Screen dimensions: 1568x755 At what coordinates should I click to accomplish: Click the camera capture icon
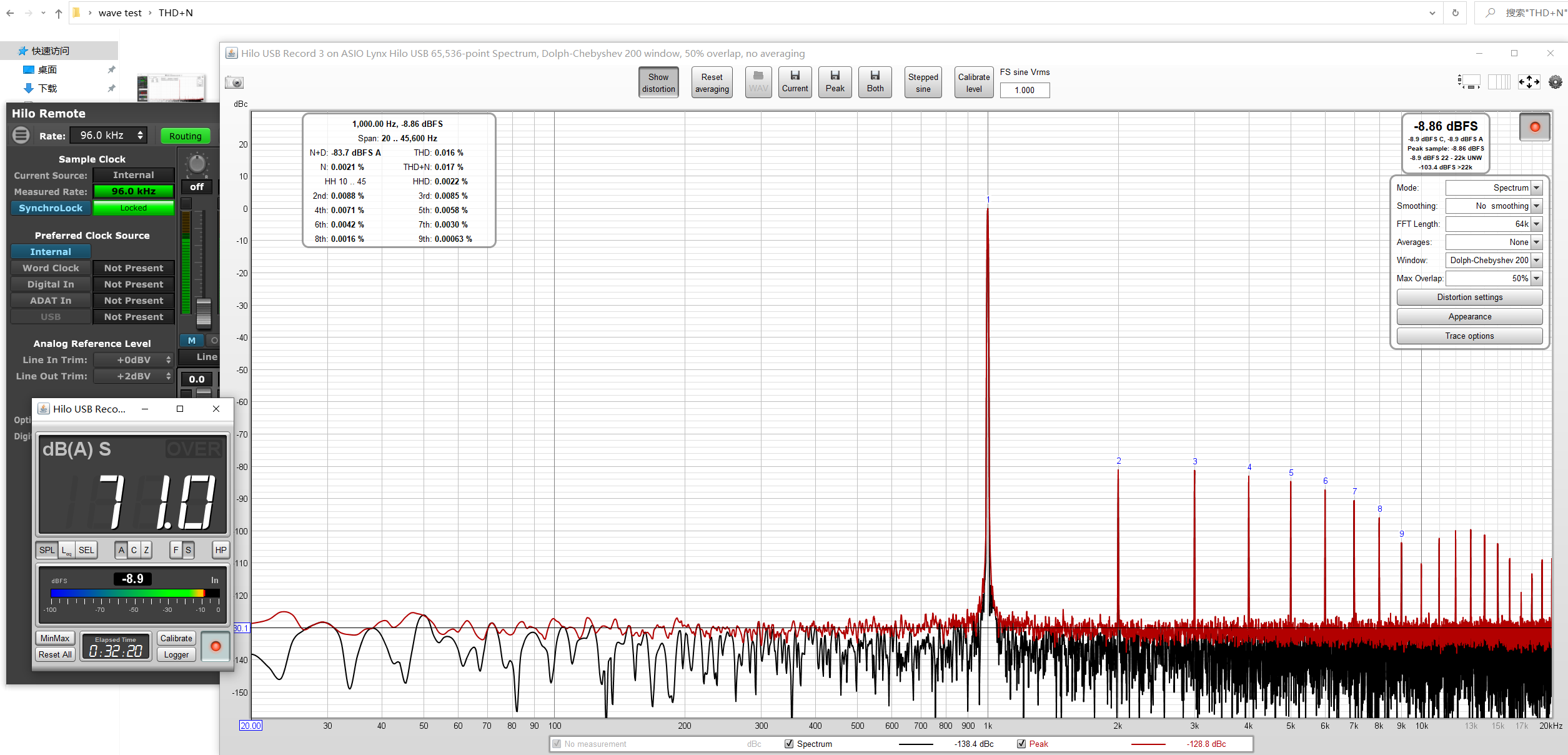[x=234, y=82]
